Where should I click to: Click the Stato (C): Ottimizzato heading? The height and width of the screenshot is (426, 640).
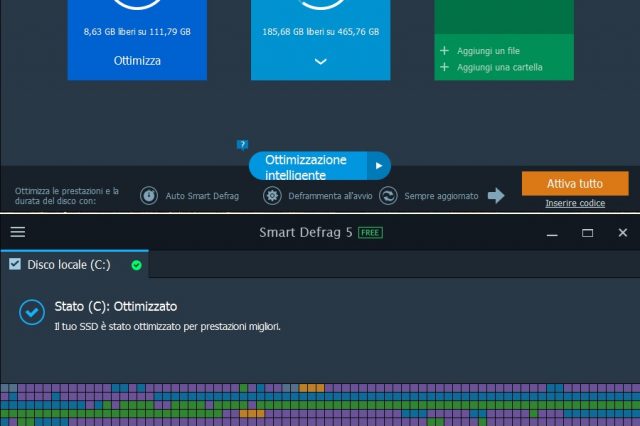point(116,306)
